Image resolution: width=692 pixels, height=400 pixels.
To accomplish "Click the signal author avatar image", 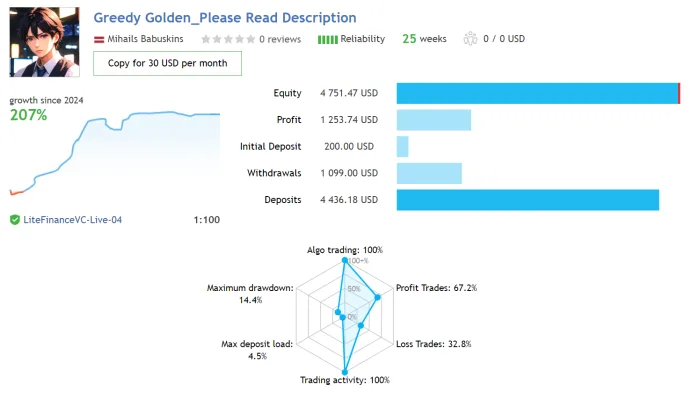I will (x=45, y=42).
